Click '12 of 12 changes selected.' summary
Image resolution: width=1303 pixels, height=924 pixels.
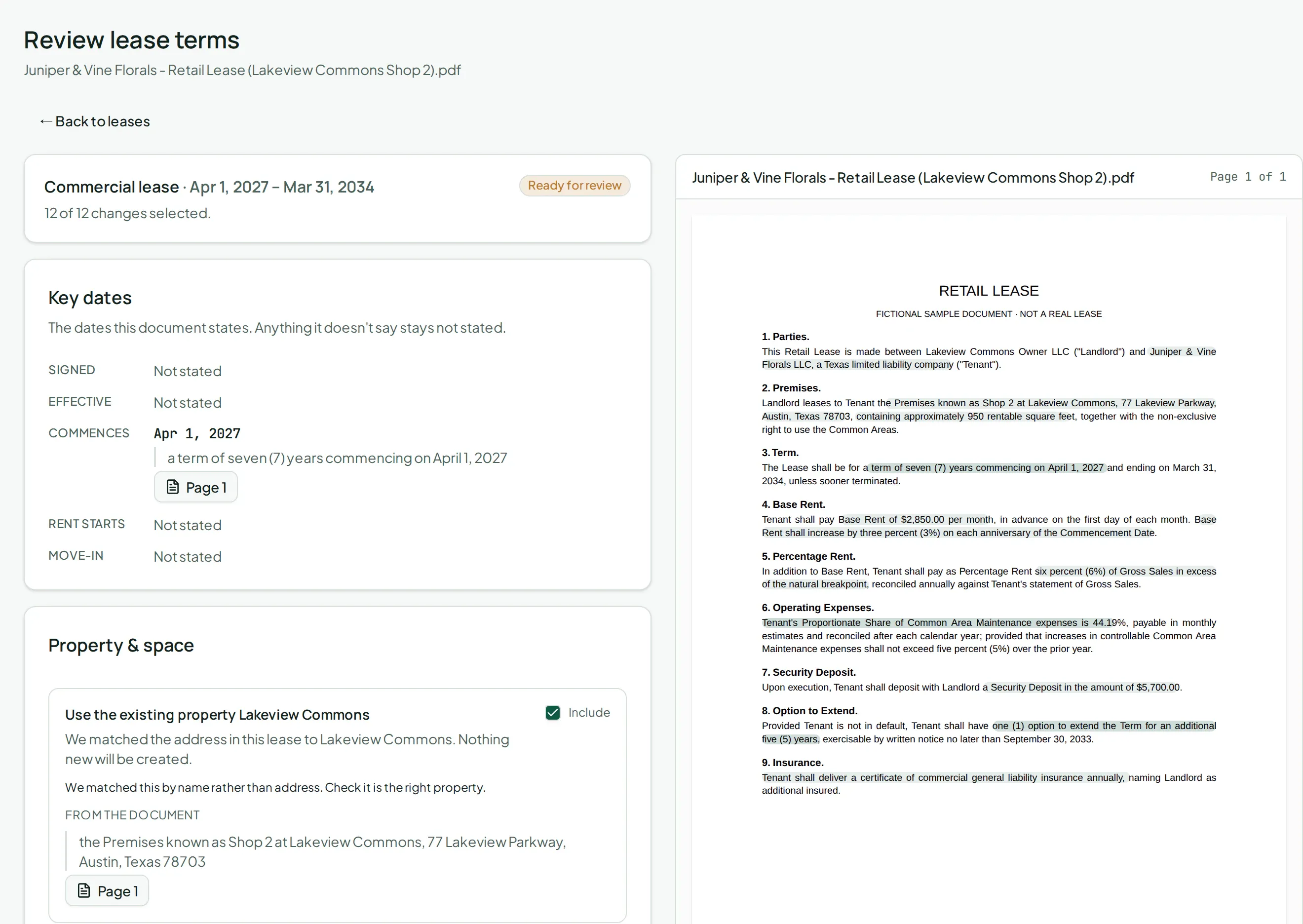point(127,213)
